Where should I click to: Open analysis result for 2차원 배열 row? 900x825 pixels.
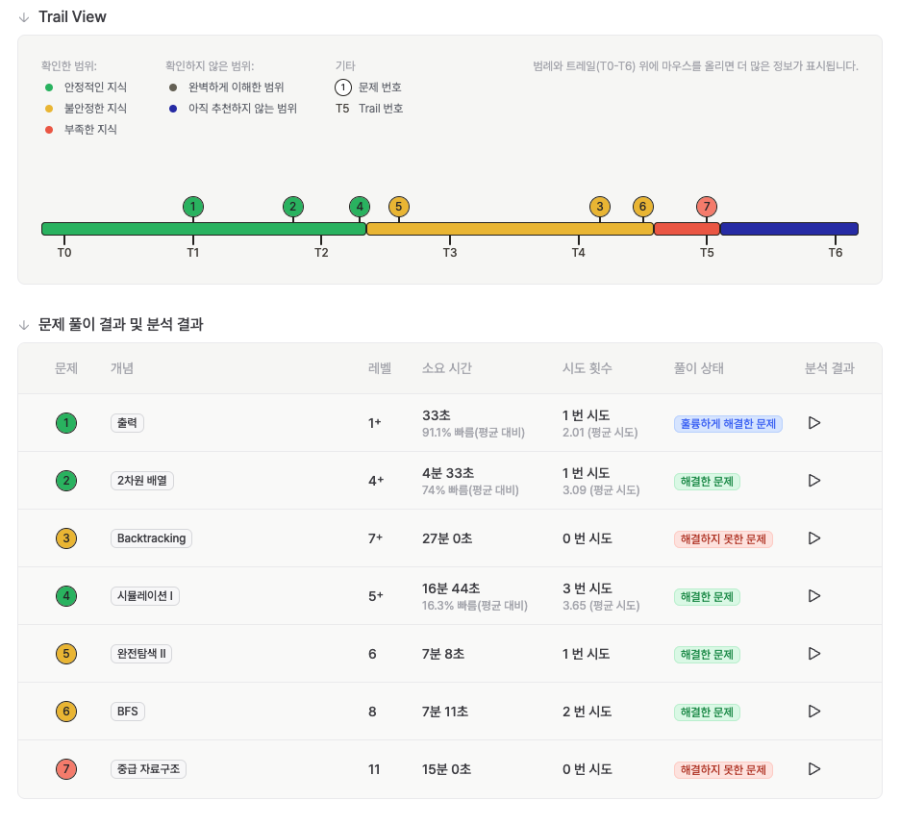pos(813,480)
